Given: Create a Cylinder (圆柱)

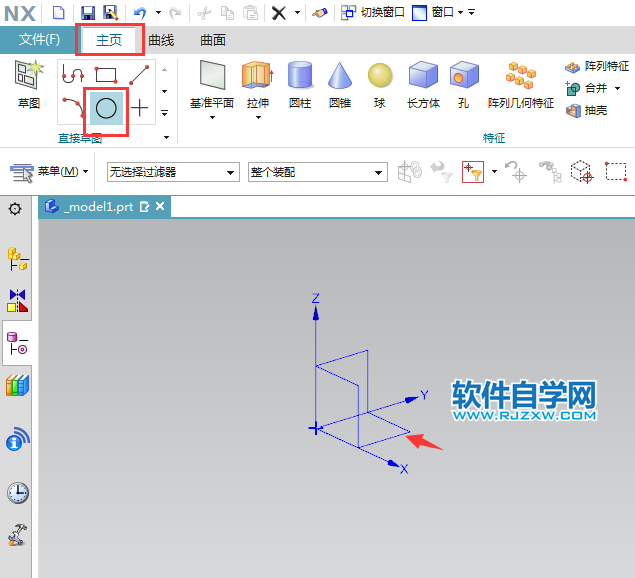Looking at the screenshot, I should coord(300,85).
